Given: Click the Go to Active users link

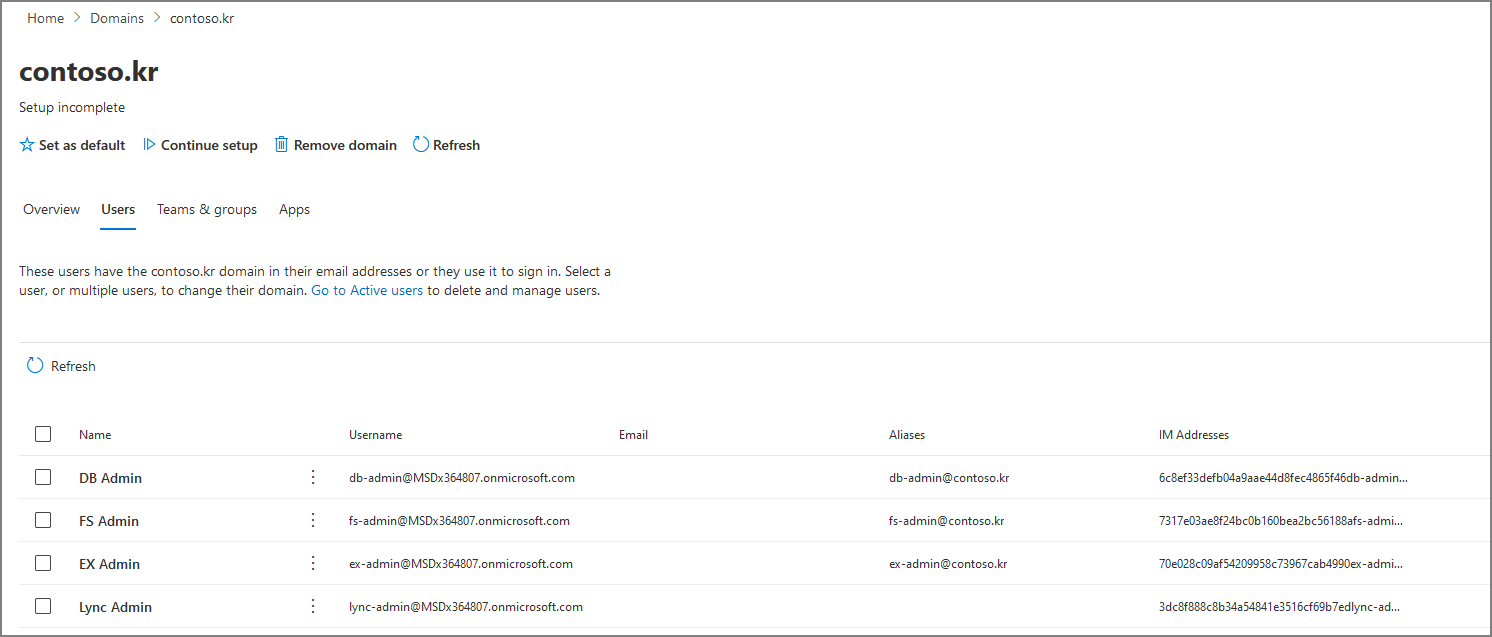Looking at the screenshot, I should click(x=367, y=291).
